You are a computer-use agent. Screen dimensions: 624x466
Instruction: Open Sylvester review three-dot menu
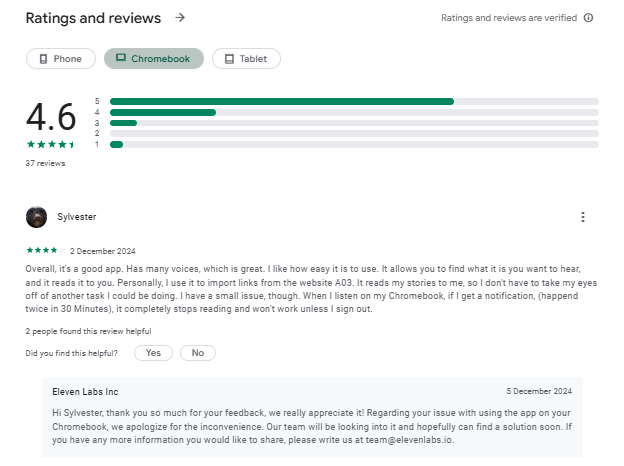click(583, 217)
